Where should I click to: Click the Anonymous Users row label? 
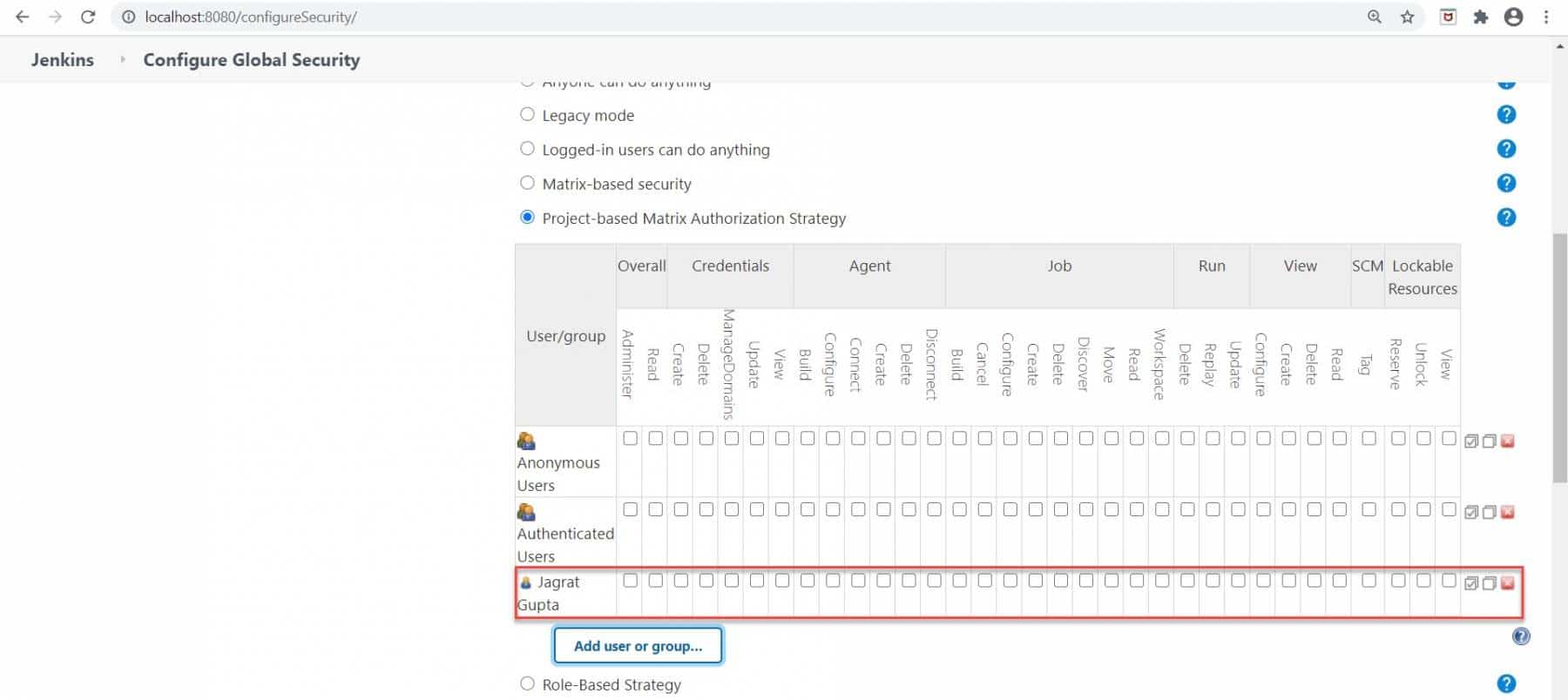tap(558, 474)
